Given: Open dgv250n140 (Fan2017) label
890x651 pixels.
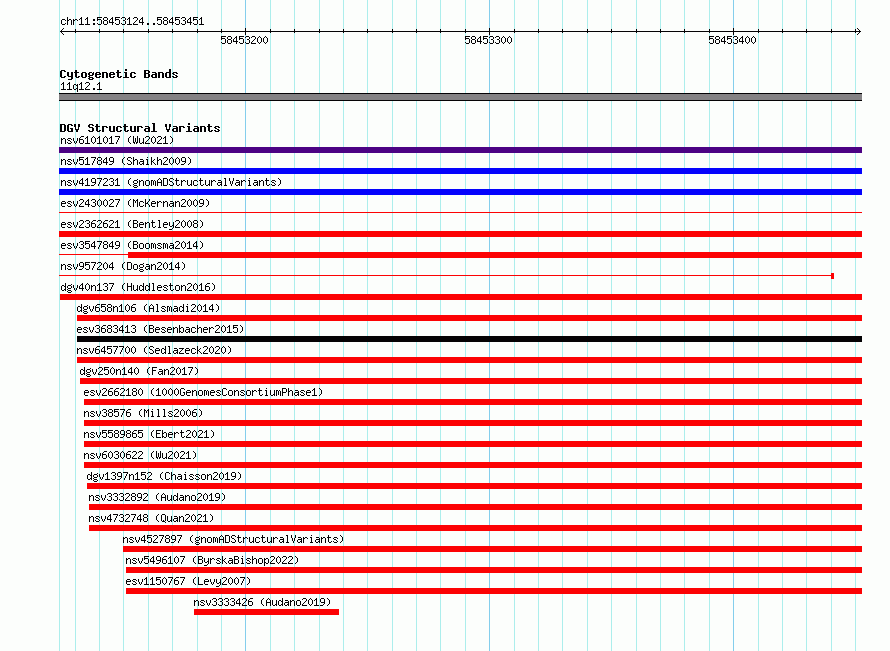Looking at the screenshot, I should [139, 371].
